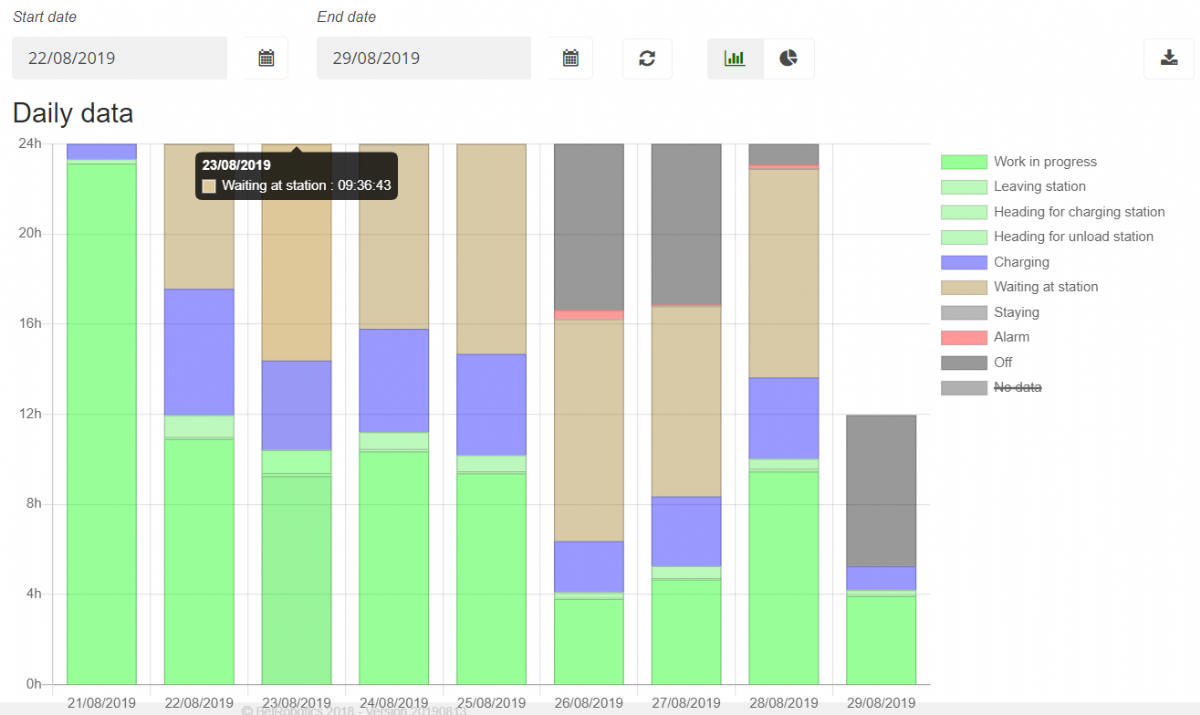
Task: Click the Alarm legend color swatch
Action: click(x=963, y=337)
